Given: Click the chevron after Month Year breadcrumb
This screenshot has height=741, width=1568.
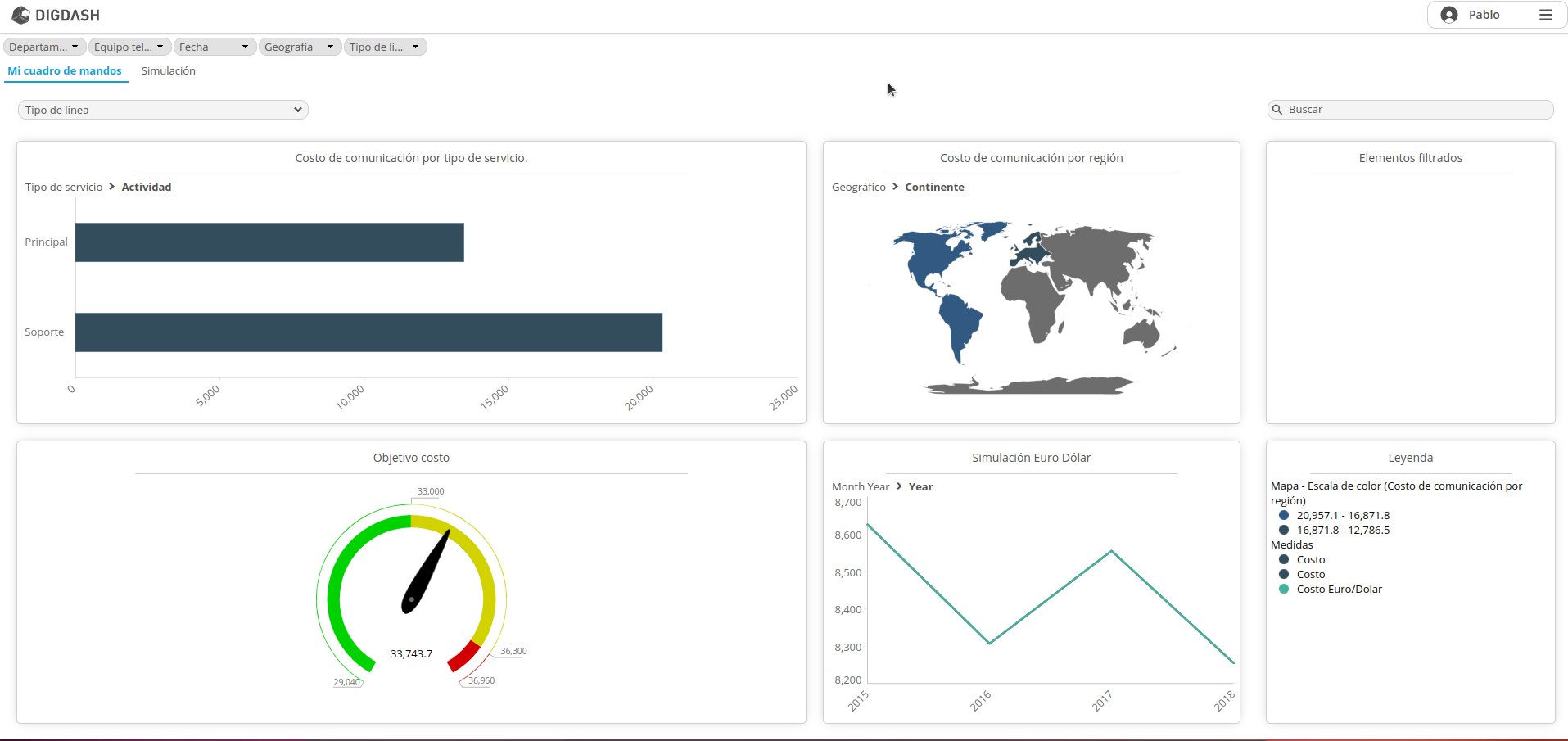Looking at the screenshot, I should (x=899, y=486).
